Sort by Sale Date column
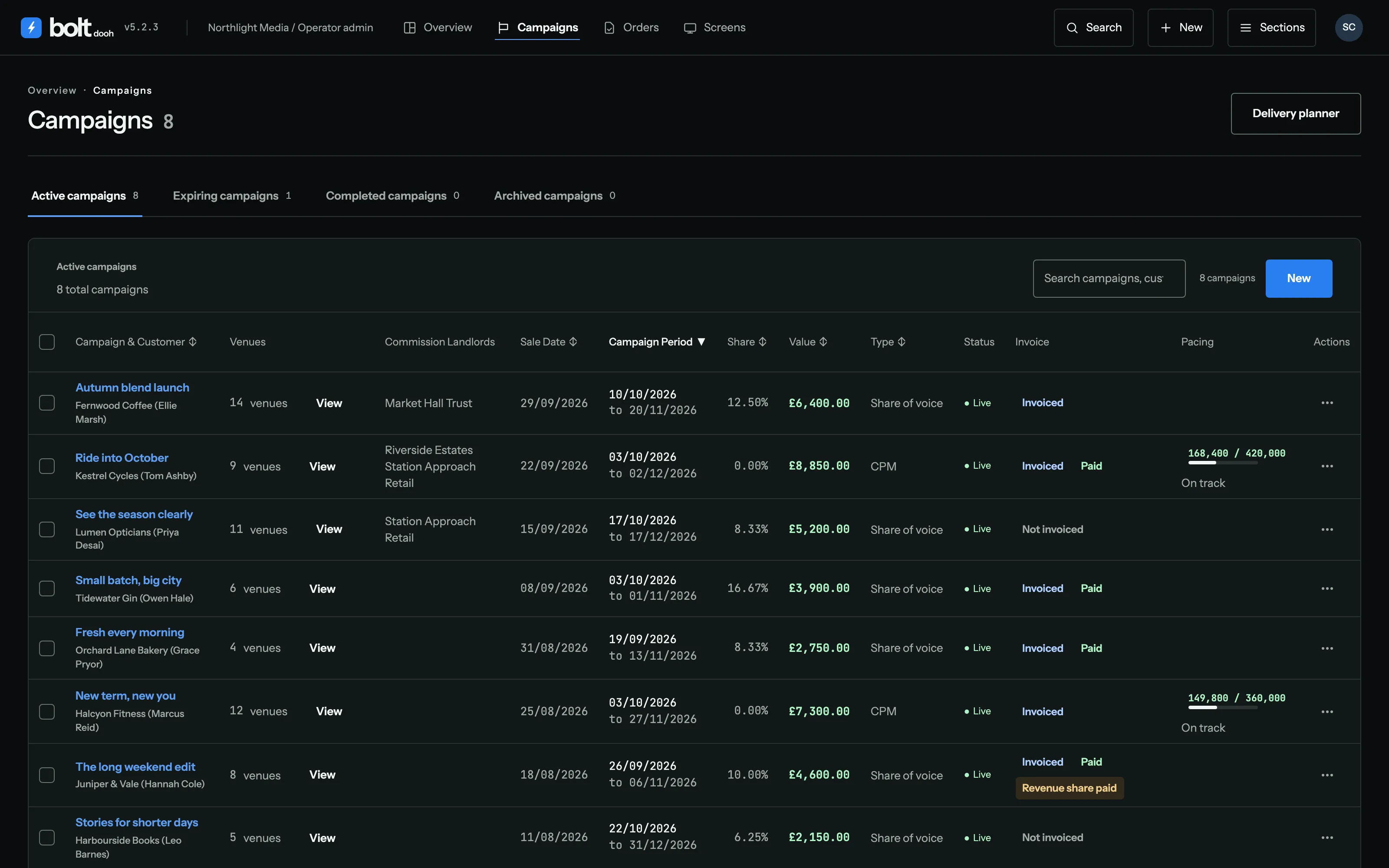The height and width of the screenshot is (868, 1389). click(x=549, y=342)
